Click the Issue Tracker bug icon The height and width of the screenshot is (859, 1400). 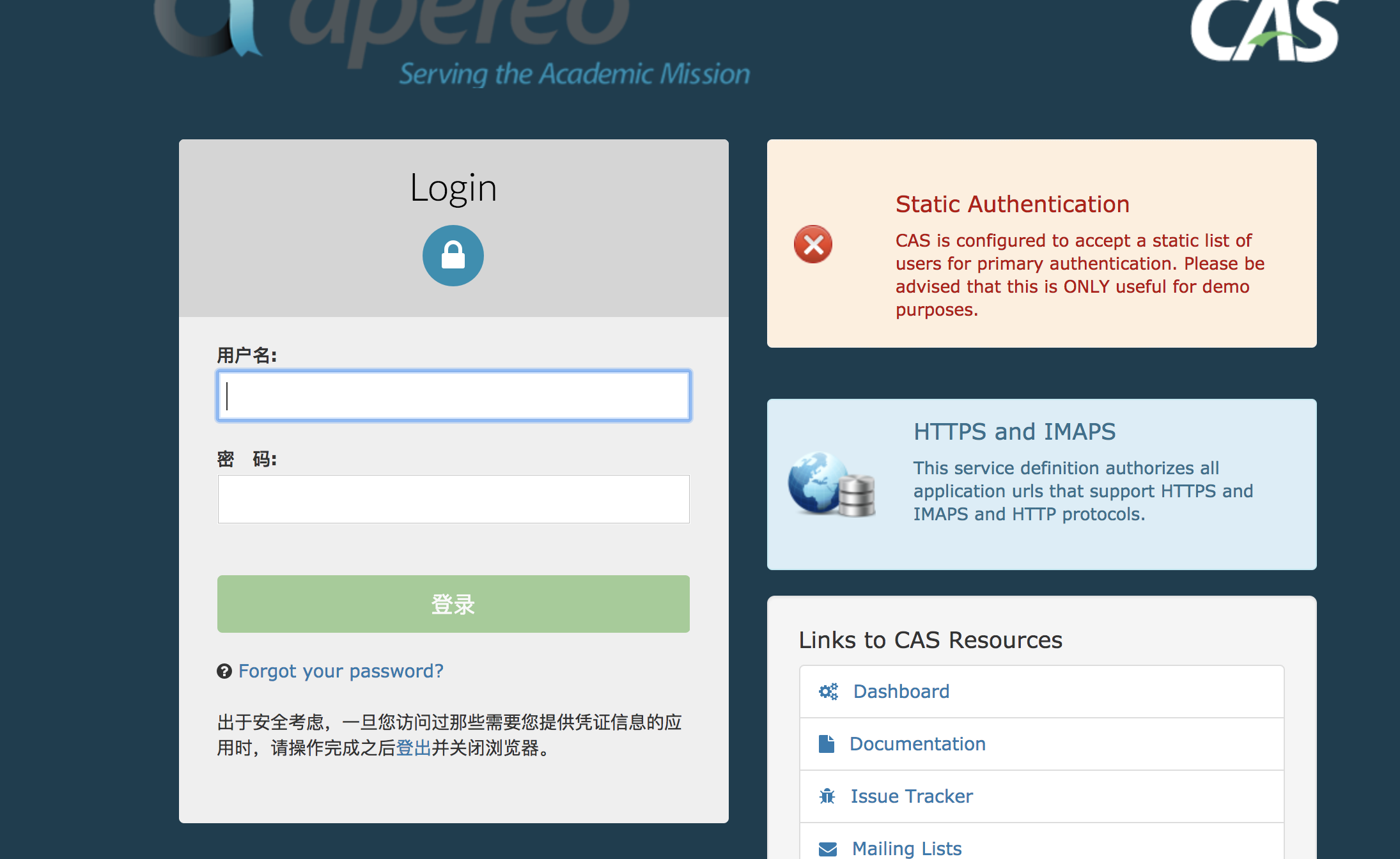click(x=827, y=796)
